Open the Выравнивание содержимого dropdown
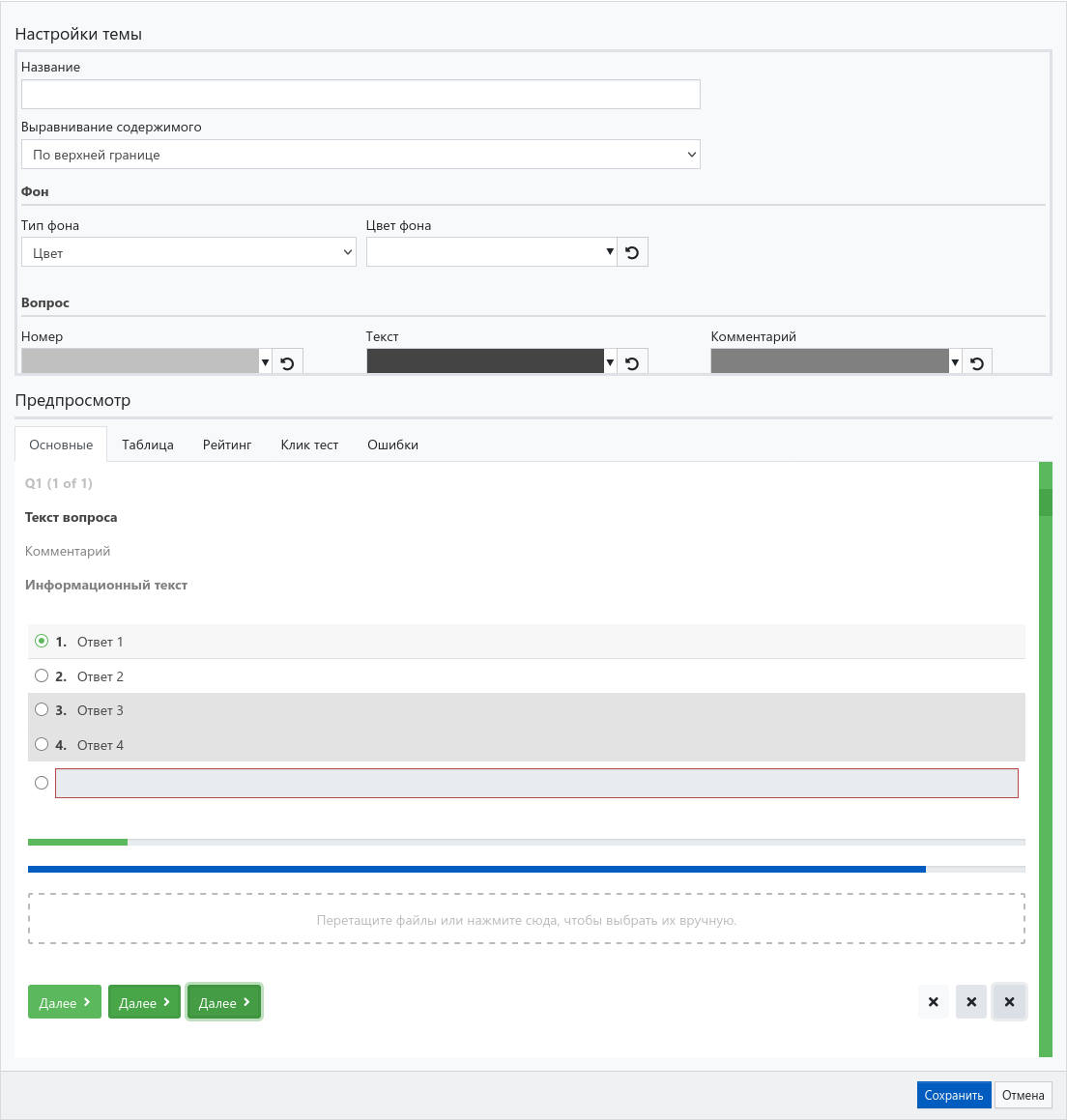 tap(360, 155)
